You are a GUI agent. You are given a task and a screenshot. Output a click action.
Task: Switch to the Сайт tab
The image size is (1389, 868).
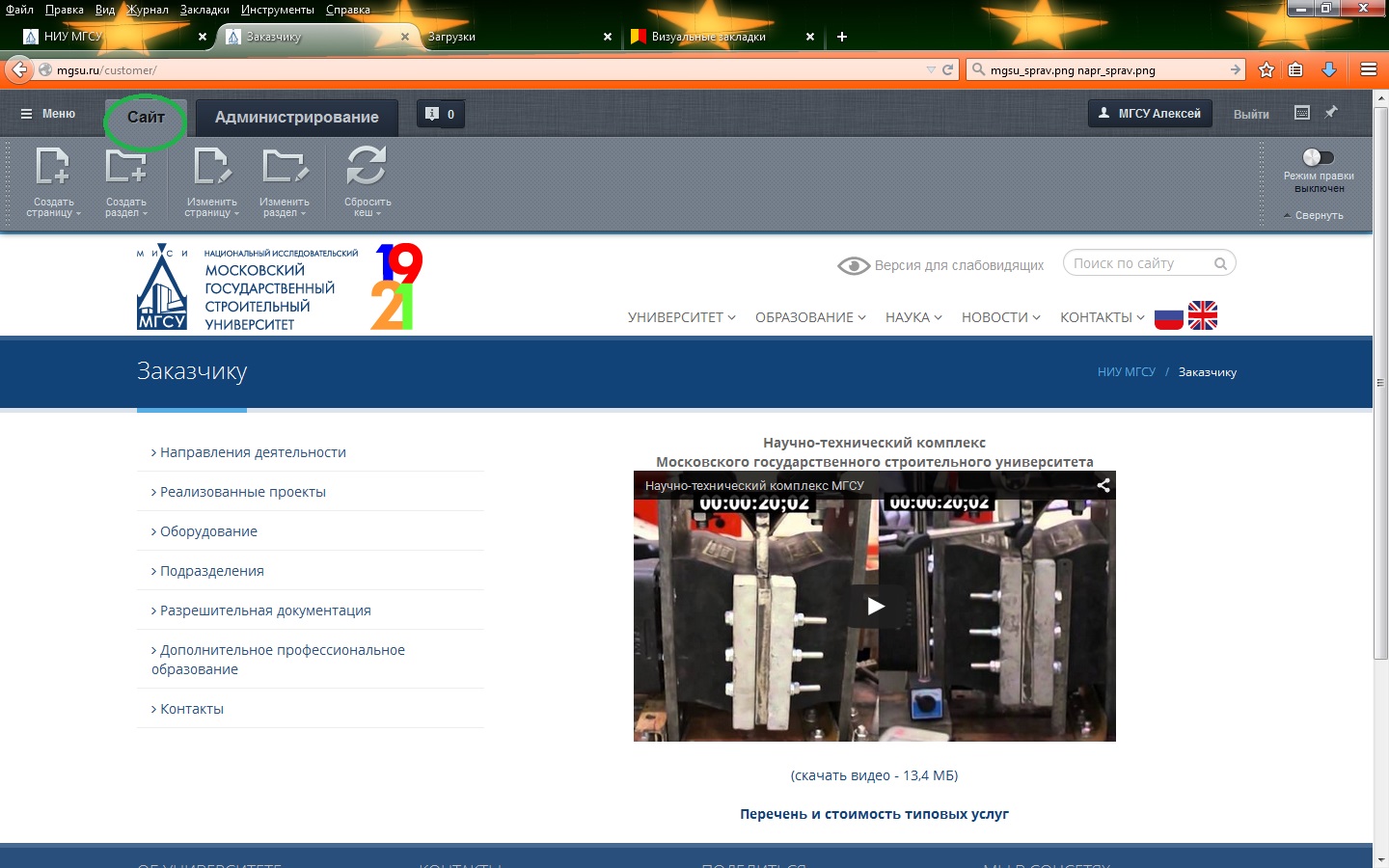146,117
